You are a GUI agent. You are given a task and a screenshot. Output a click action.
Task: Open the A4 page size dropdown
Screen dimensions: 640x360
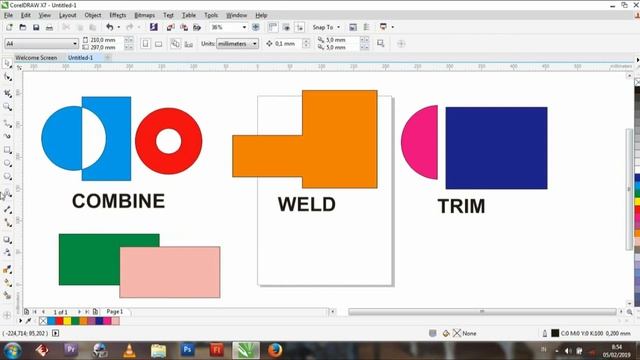coord(75,43)
